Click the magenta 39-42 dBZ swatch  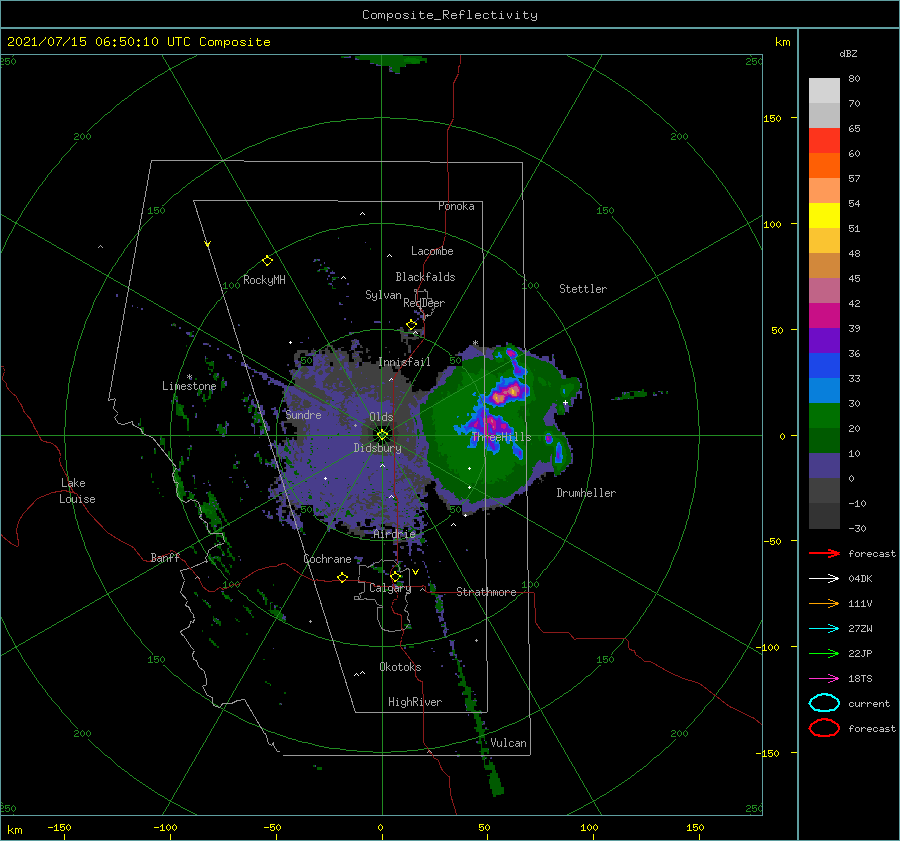tap(824, 315)
